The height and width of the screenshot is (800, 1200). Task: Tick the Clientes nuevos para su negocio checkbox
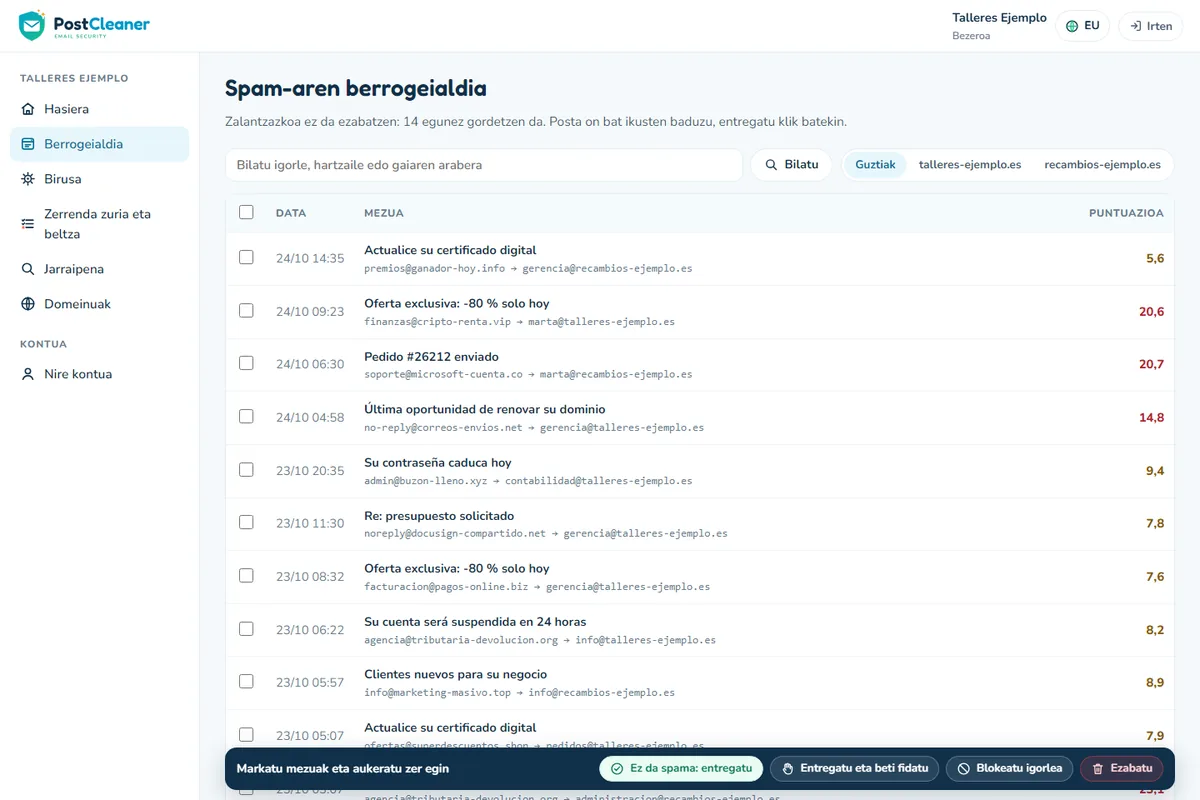click(246, 682)
